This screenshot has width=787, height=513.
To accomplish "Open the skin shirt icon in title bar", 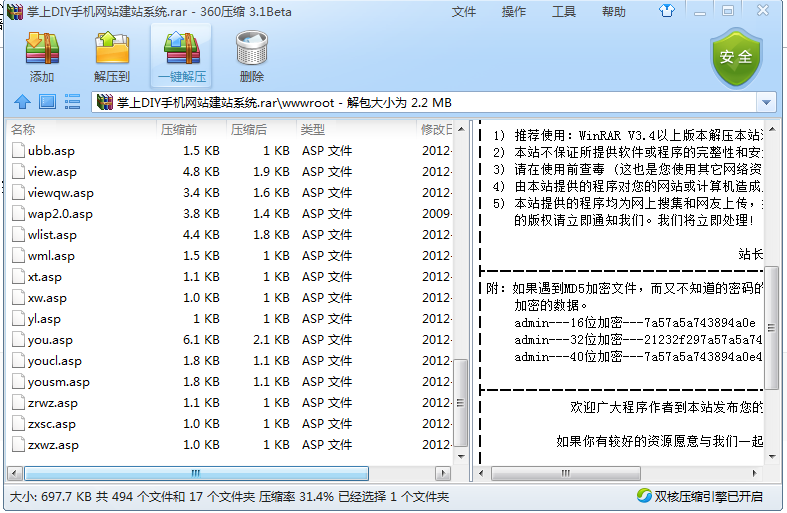I will coord(667,11).
